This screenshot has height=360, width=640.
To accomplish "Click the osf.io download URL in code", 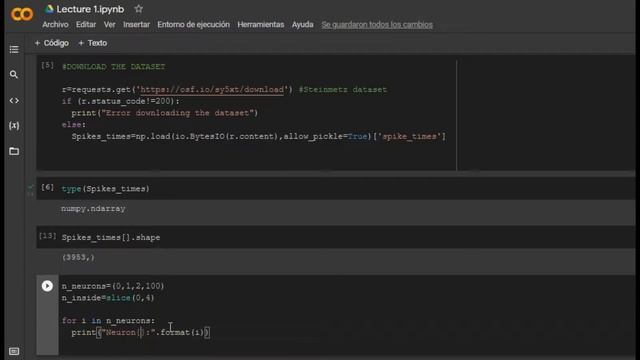I will pyautogui.click(x=212, y=89).
